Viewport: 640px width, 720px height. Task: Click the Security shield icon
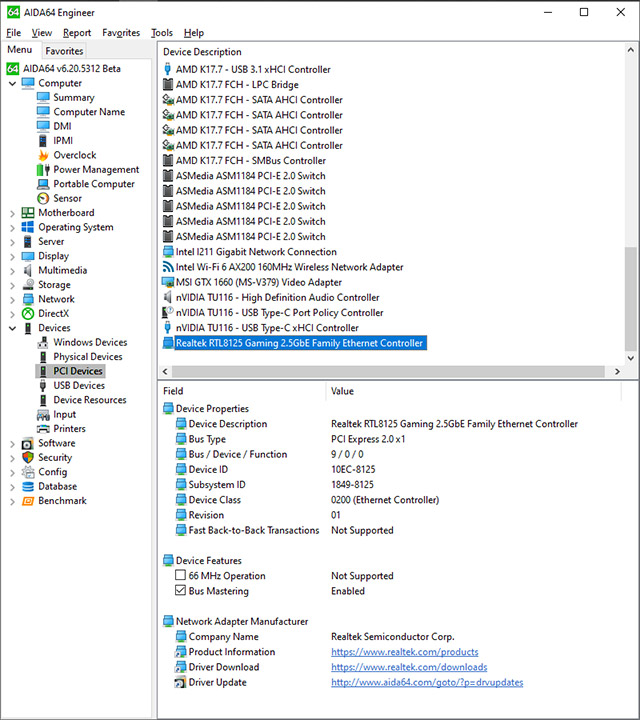click(x=28, y=457)
